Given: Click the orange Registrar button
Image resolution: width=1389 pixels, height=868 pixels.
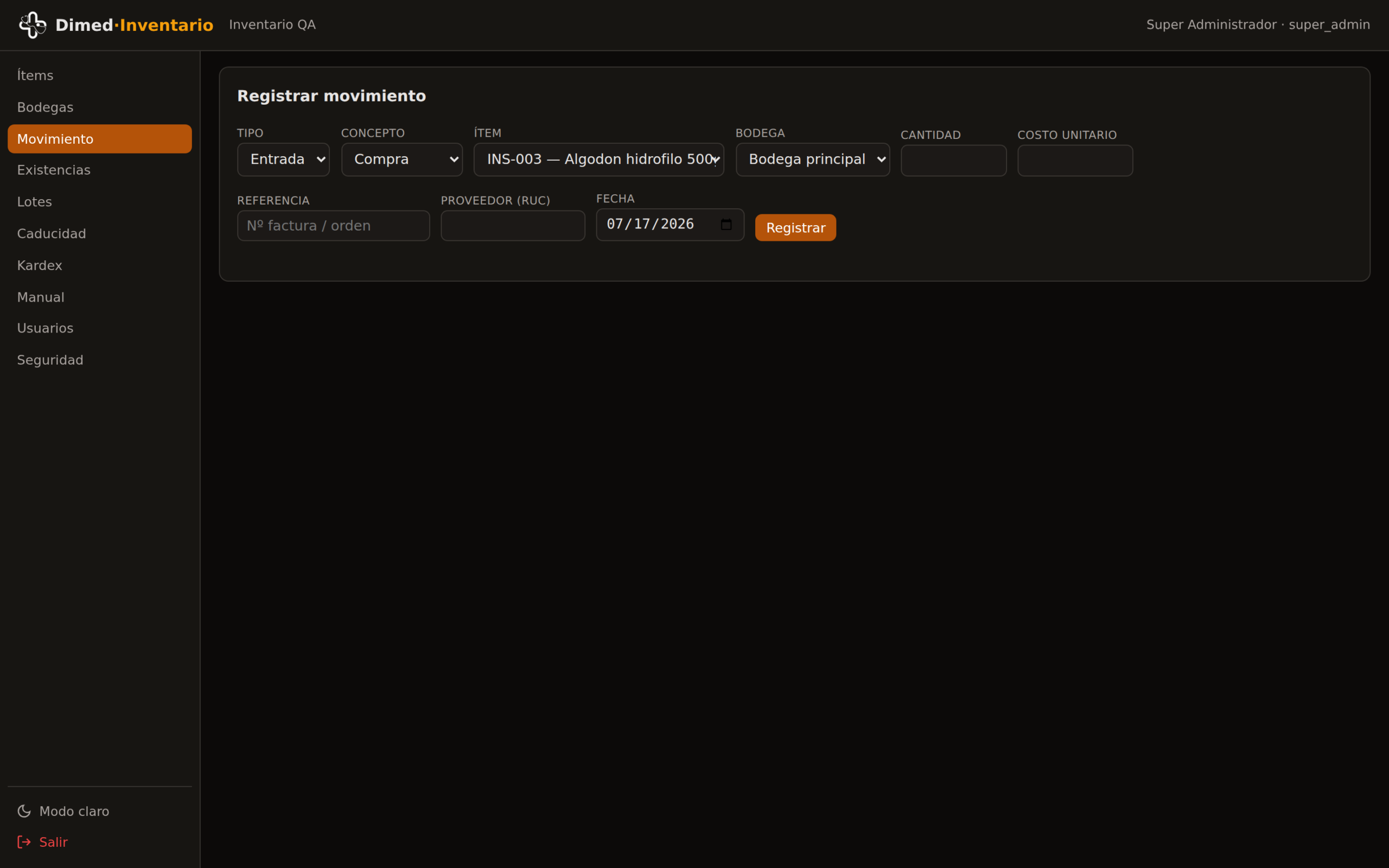Looking at the screenshot, I should [x=795, y=228].
